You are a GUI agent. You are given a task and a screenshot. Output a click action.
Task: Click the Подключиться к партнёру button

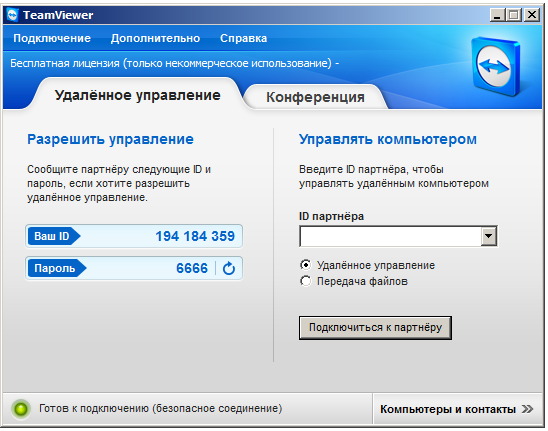[x=375, y=328]
